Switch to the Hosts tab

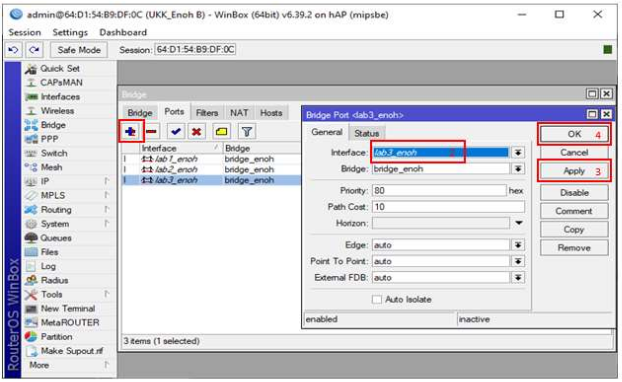click(271, 113)
